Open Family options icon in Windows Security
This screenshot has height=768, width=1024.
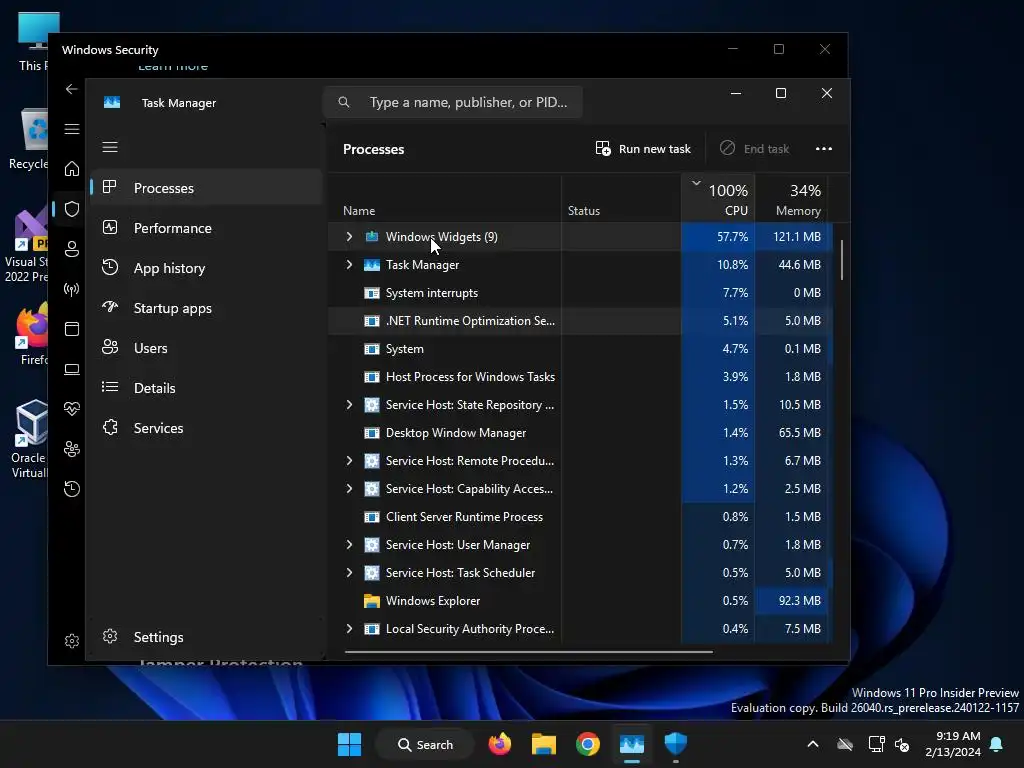(x=72, y=449)
